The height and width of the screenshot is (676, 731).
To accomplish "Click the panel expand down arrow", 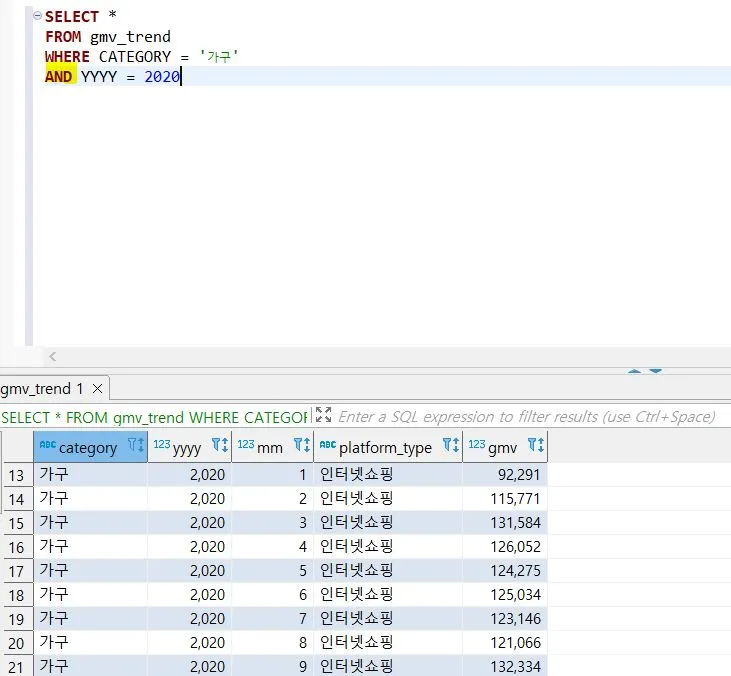I will [655, 371].
